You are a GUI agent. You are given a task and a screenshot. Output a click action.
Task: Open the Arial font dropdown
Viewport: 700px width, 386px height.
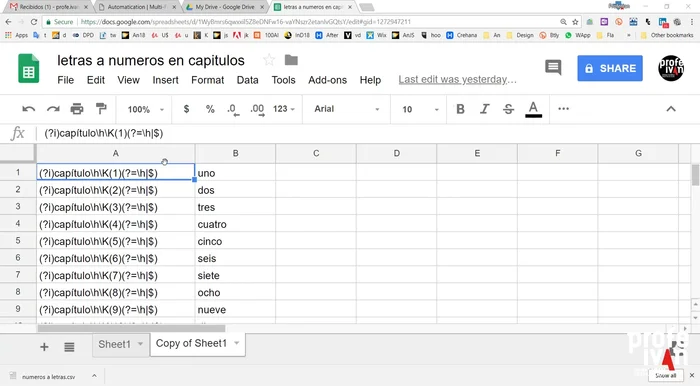click(347, 109)
